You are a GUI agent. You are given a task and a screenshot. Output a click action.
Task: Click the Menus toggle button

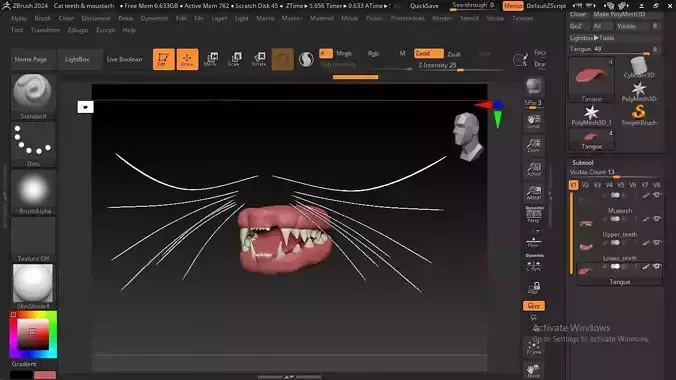513,6
